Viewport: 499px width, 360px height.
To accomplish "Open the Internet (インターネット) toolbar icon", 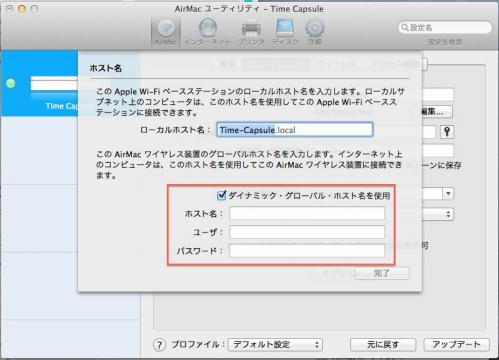I will (207, 32).
